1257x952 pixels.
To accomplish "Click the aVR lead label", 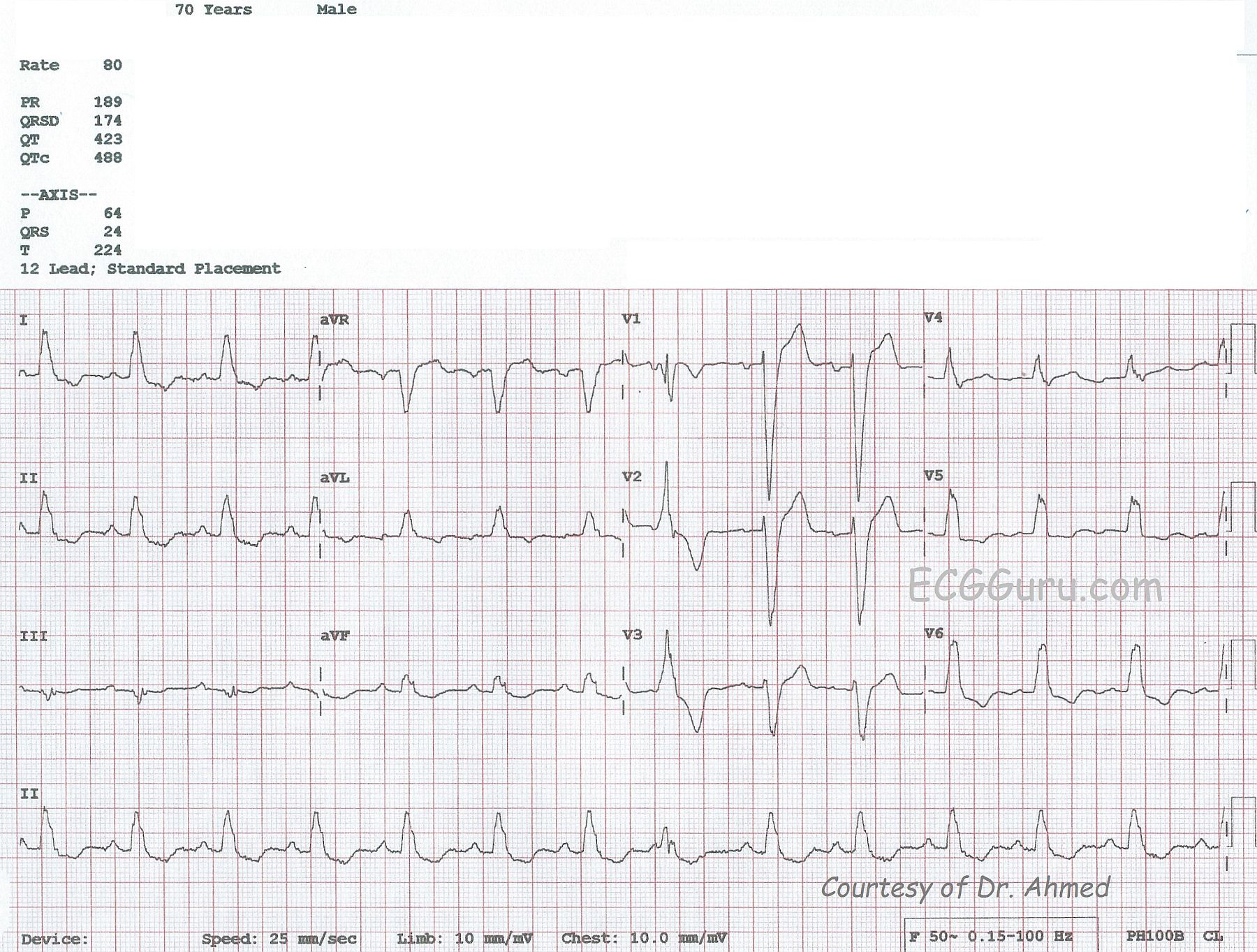I will pos(334,320).
